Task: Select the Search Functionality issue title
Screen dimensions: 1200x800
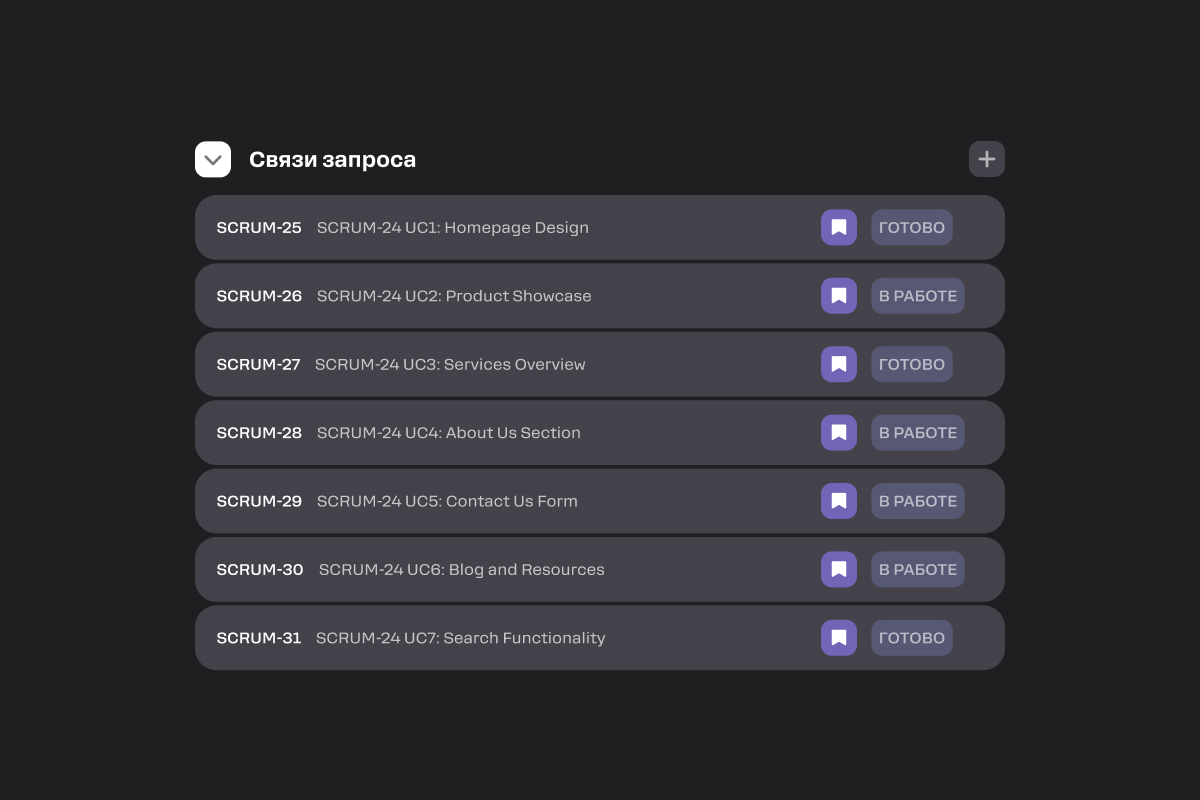Action: click(x=460, y=638)
